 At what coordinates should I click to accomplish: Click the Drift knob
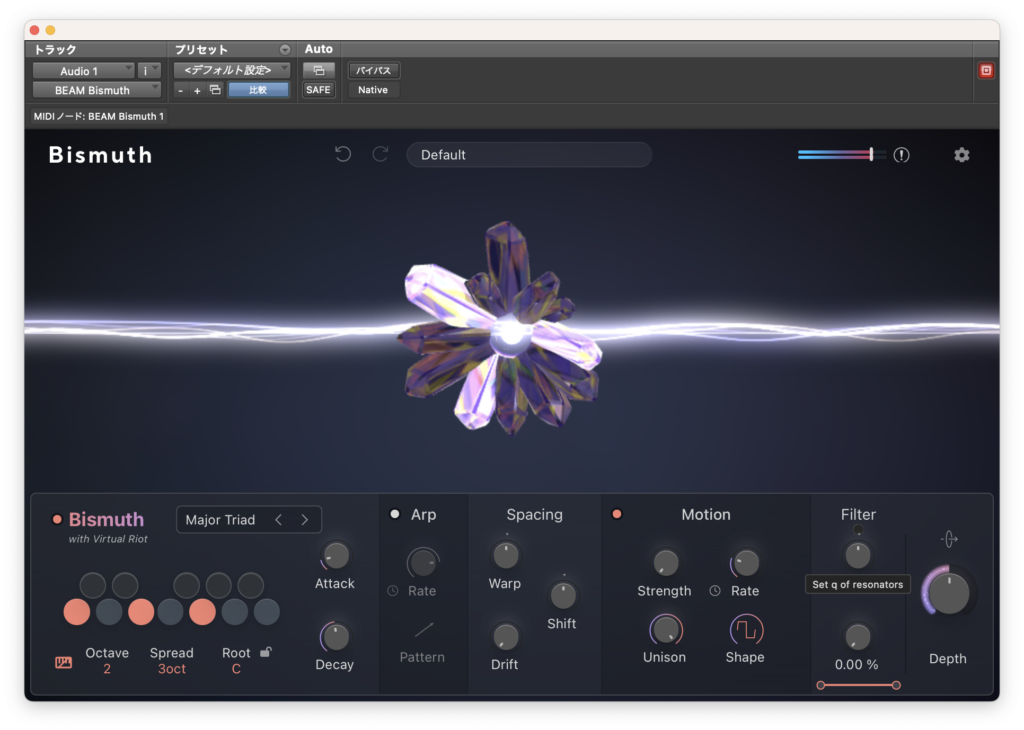[505, 637]
